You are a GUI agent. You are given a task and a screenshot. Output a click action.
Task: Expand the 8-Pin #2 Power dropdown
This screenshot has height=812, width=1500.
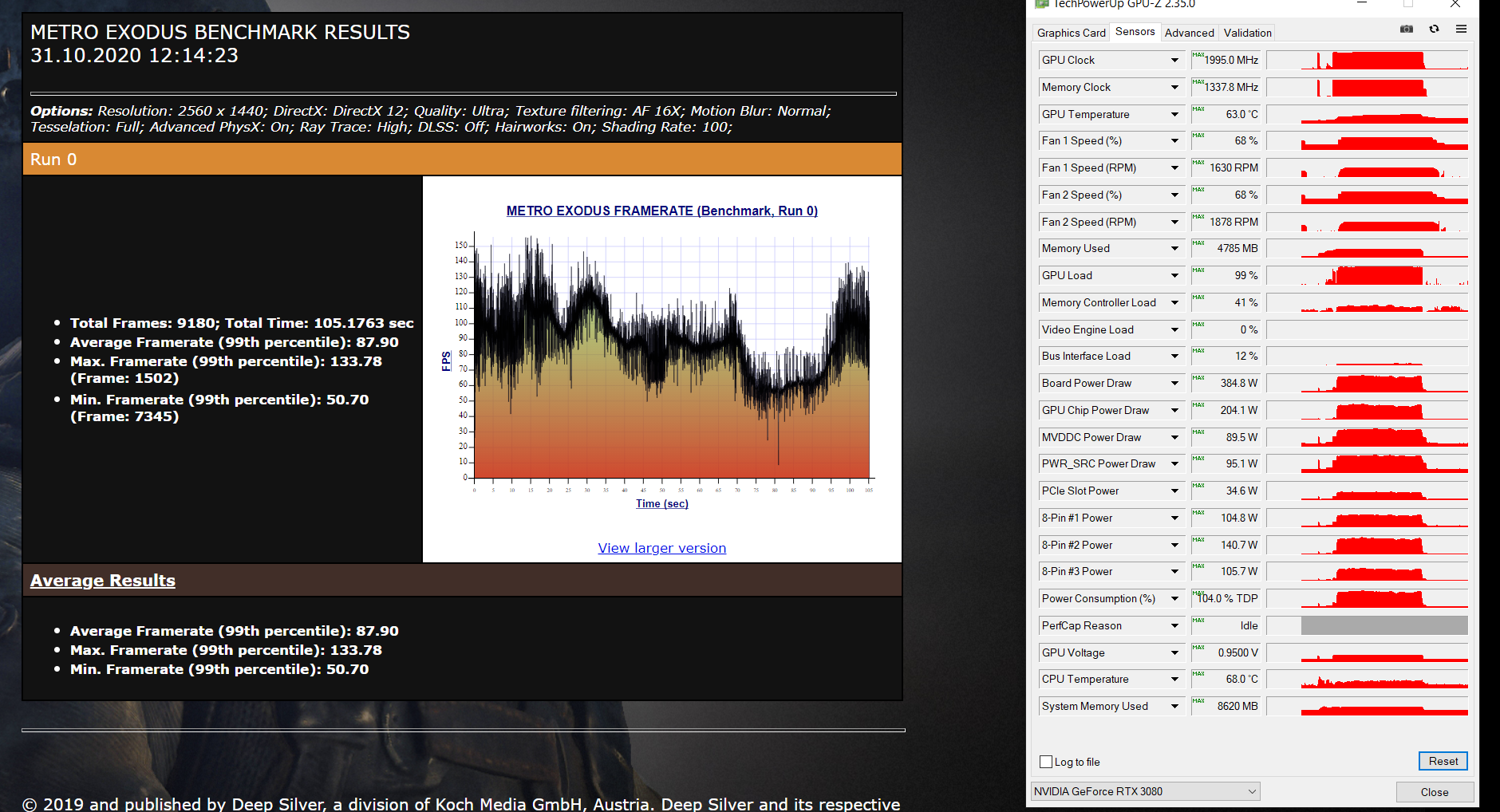1174,546
